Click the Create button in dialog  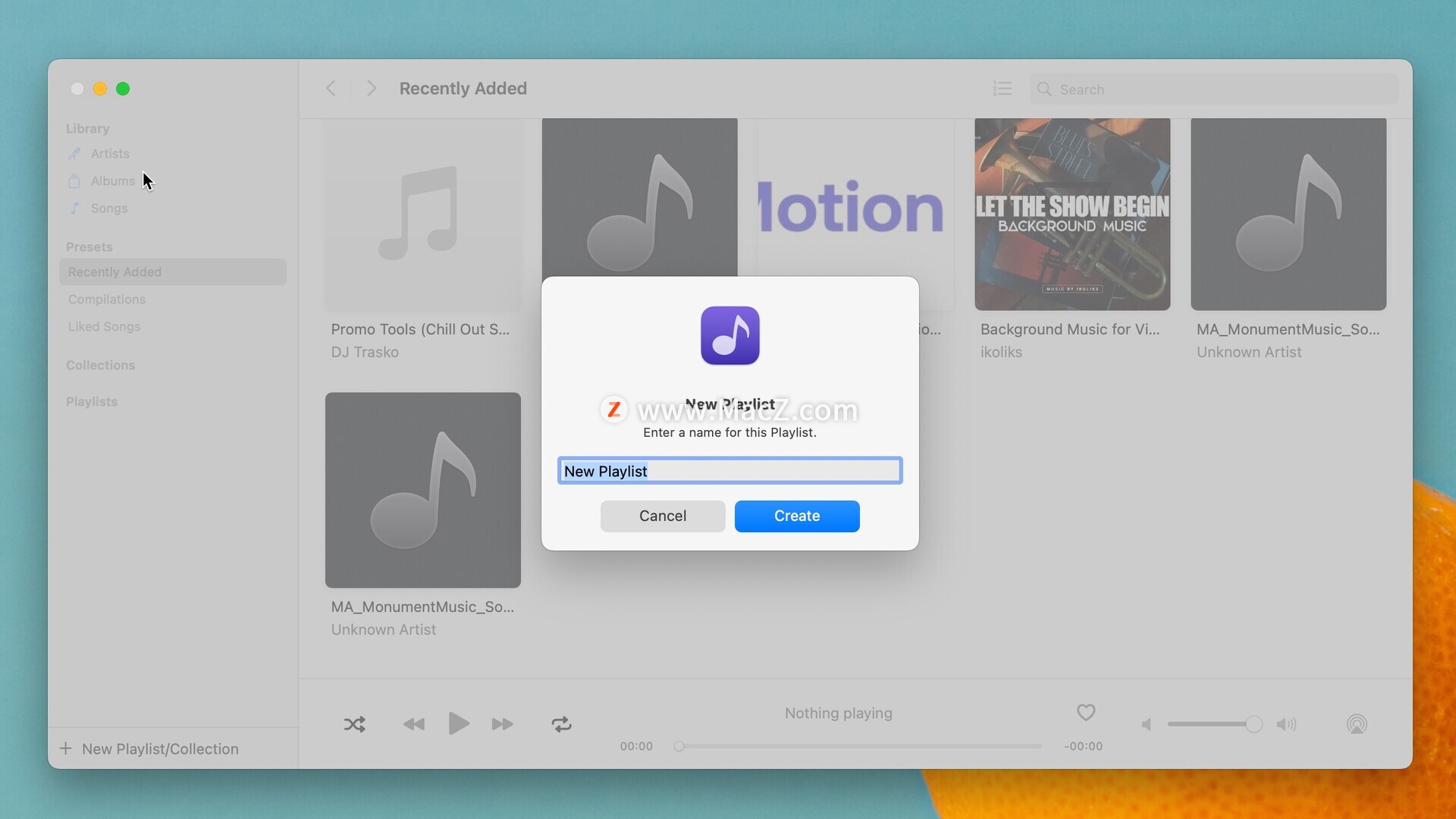click(x=797, y=516)
